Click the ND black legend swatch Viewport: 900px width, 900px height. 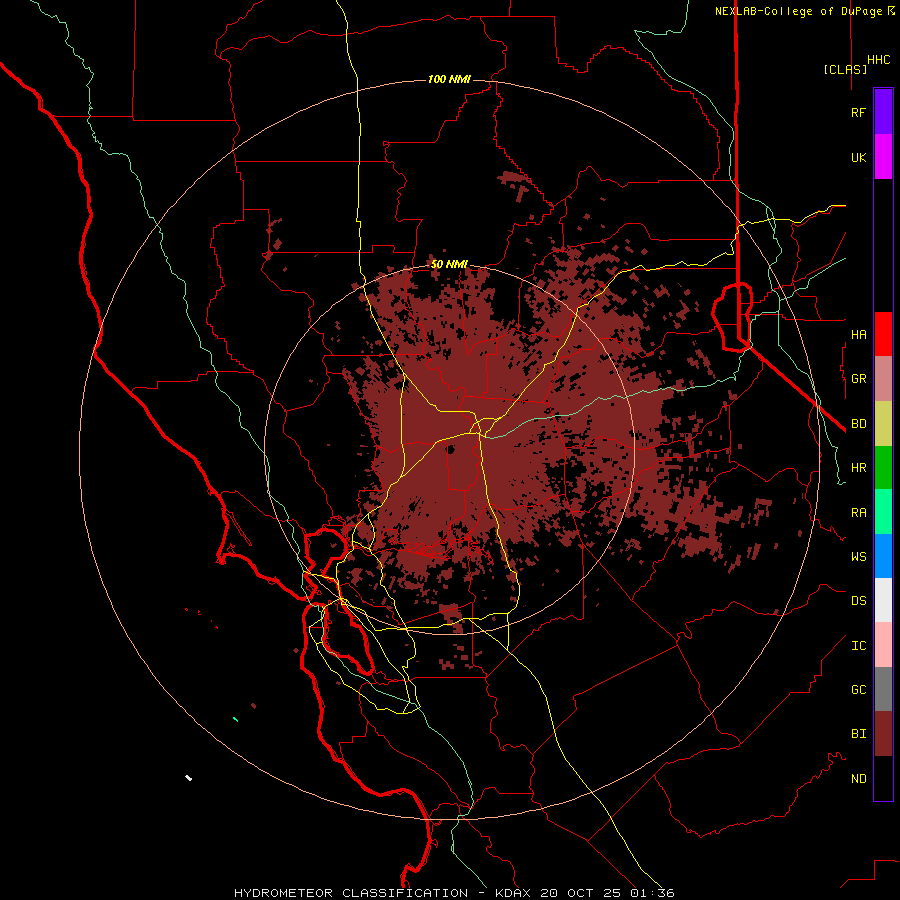(883, 778)
